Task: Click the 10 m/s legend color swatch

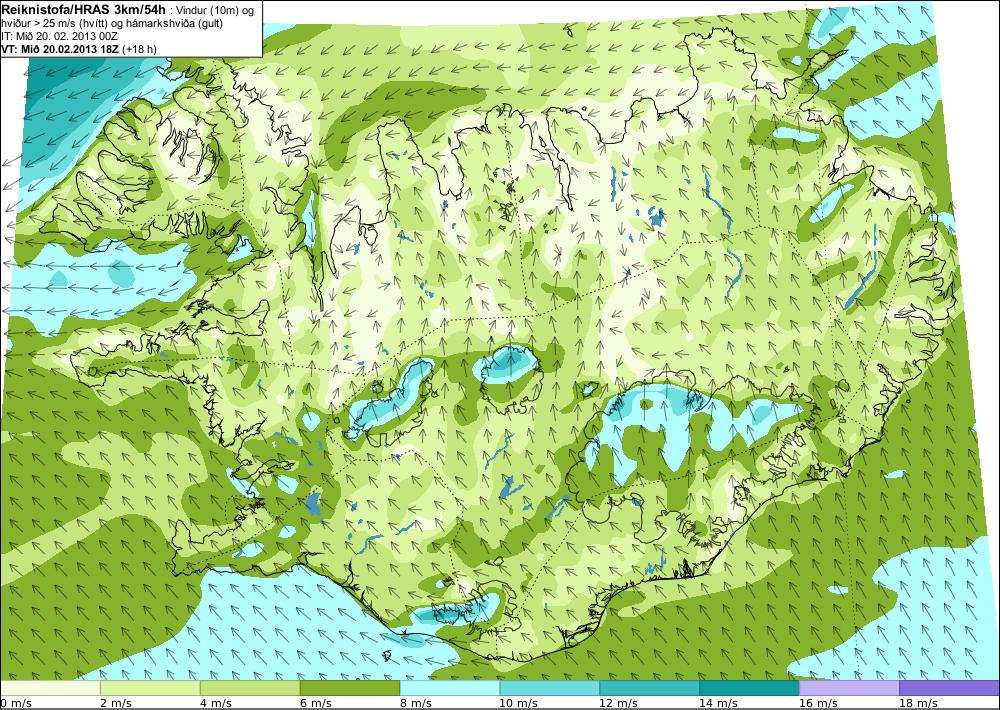Action: 550,688
